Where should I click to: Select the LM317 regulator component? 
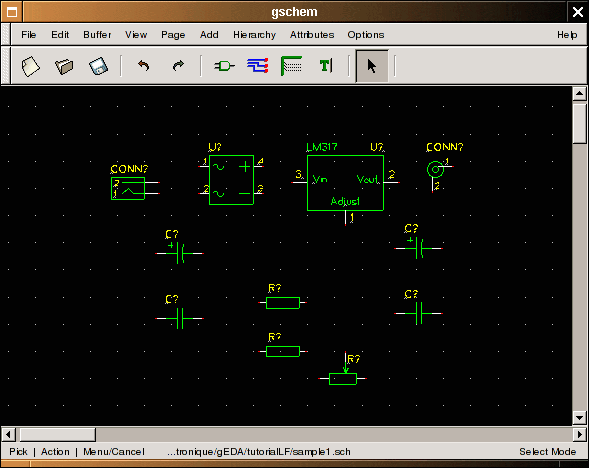point(345,183)
